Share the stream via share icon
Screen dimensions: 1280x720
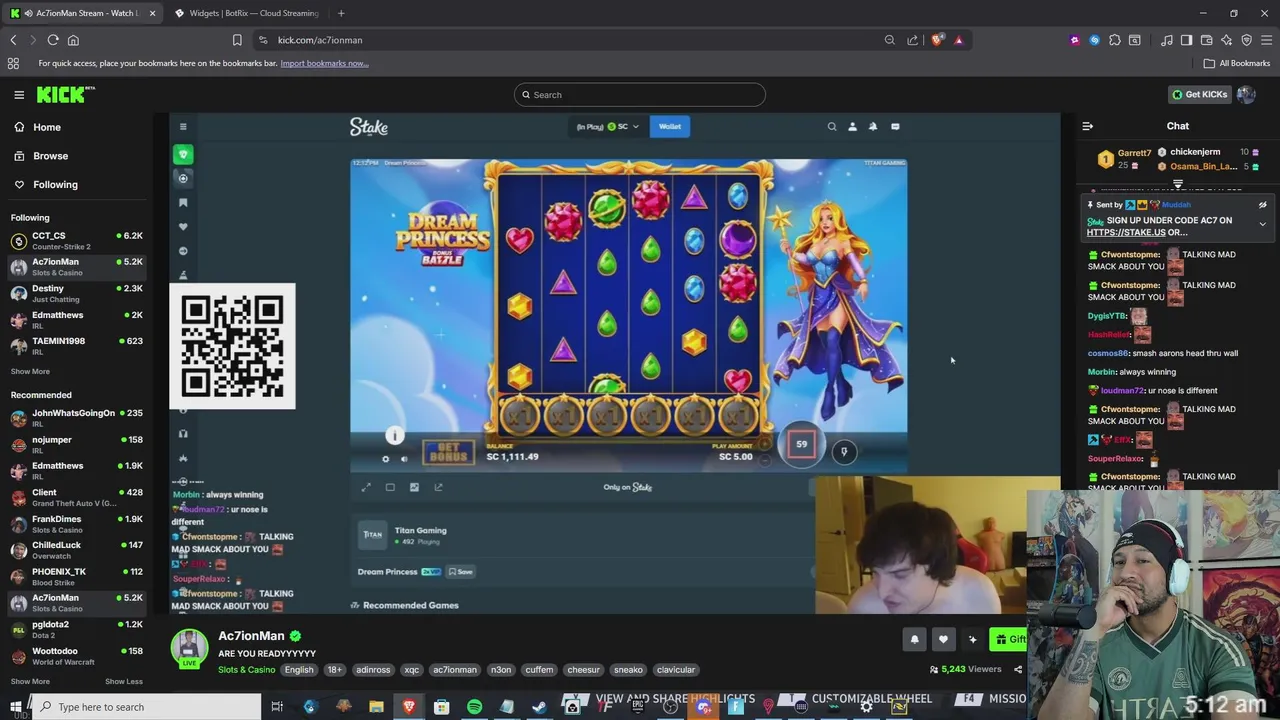pos(1018,670)
